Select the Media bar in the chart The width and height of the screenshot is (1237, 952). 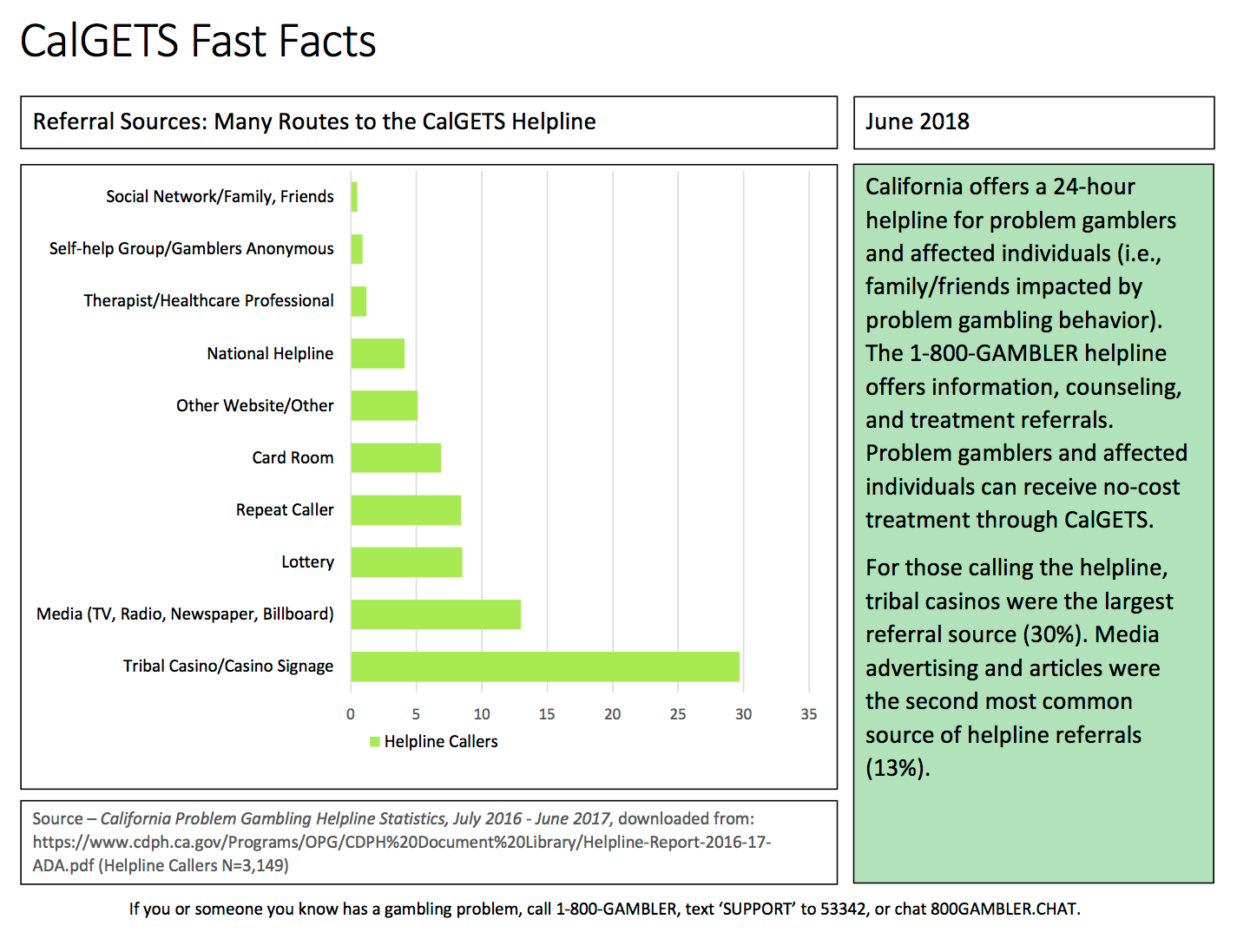coord(436,614)
